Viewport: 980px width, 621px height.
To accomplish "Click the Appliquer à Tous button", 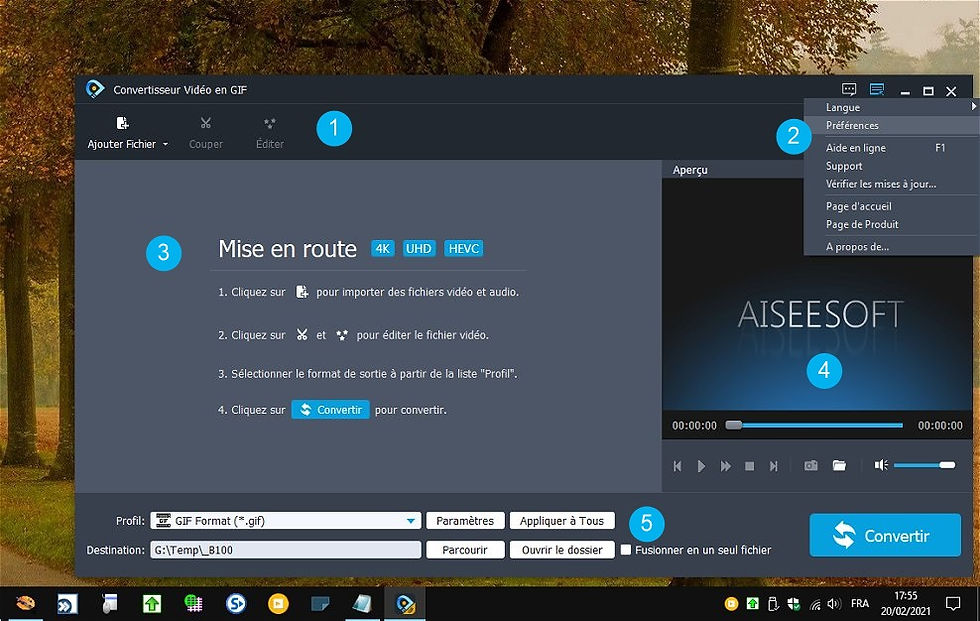I will point(562,520).
